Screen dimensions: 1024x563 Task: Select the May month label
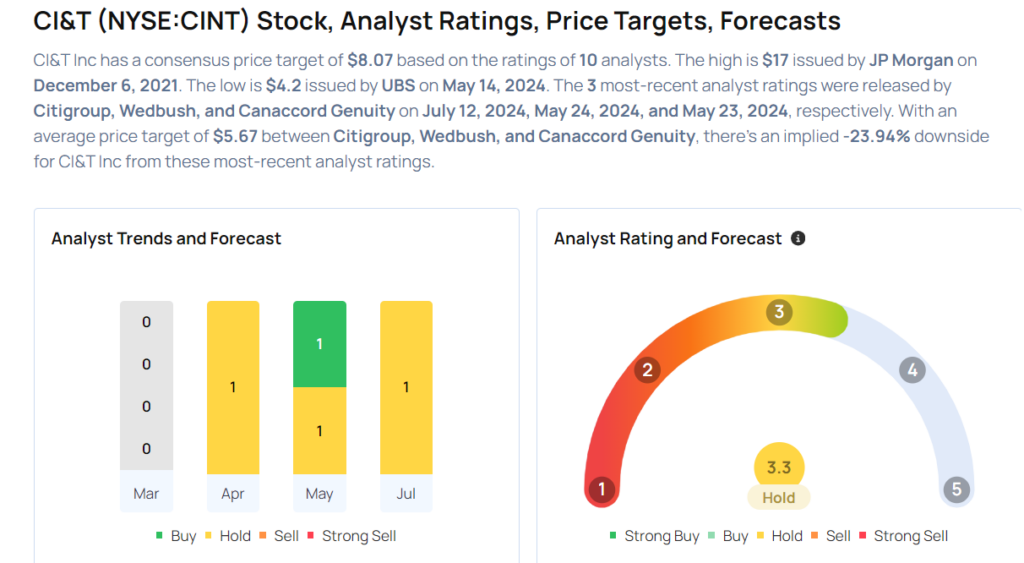pyautogui.click(x=319, y=493)
